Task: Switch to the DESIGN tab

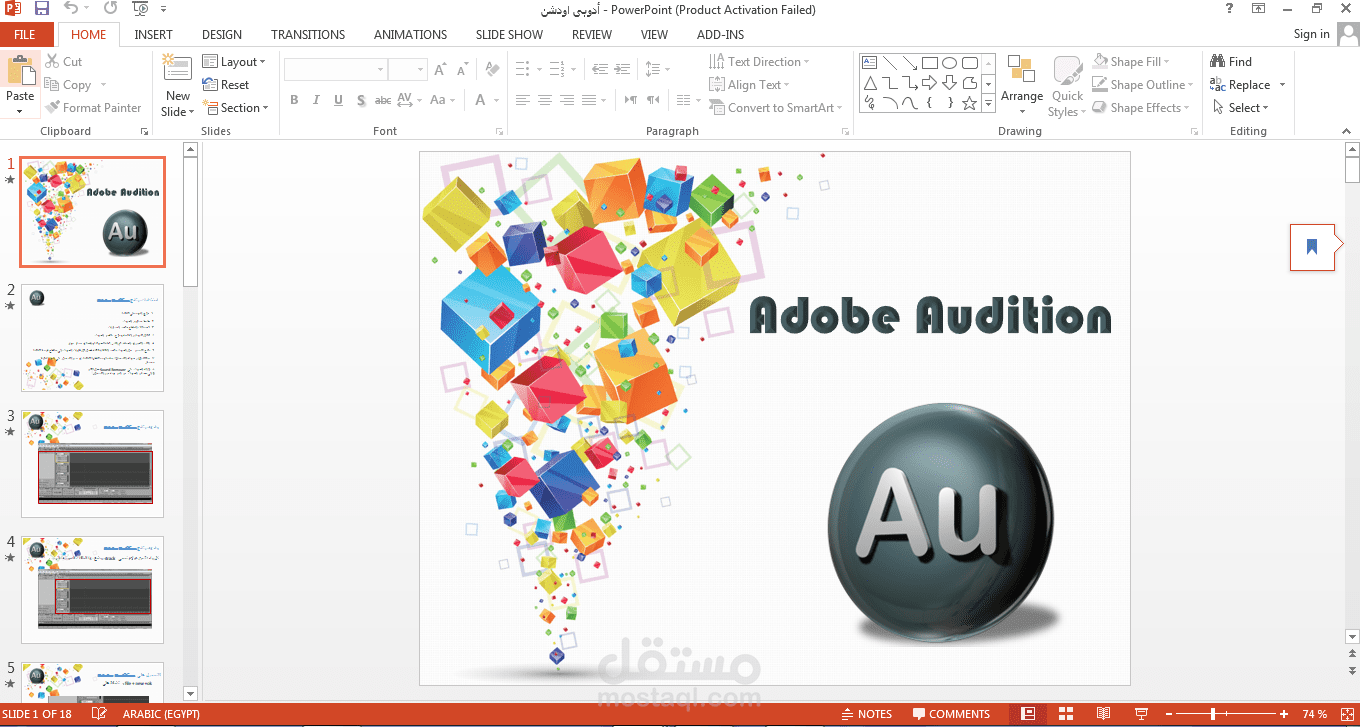Action: point(222,35)
